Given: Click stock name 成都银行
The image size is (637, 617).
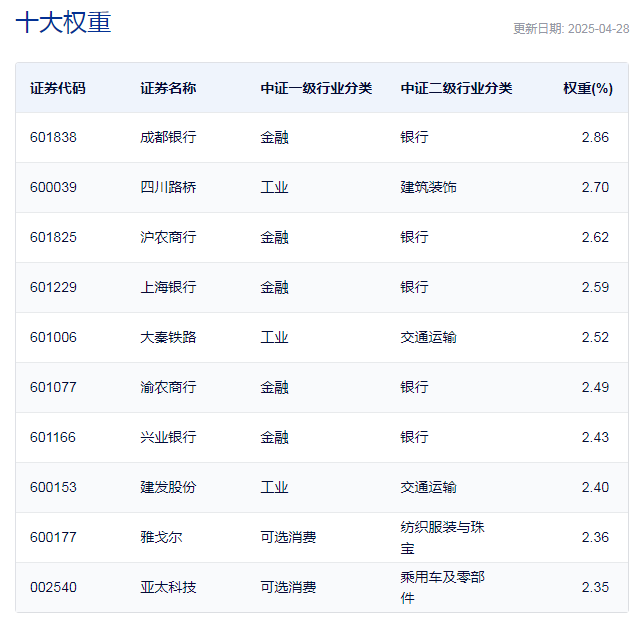Looking at the screenshot, I should (168, 137).
